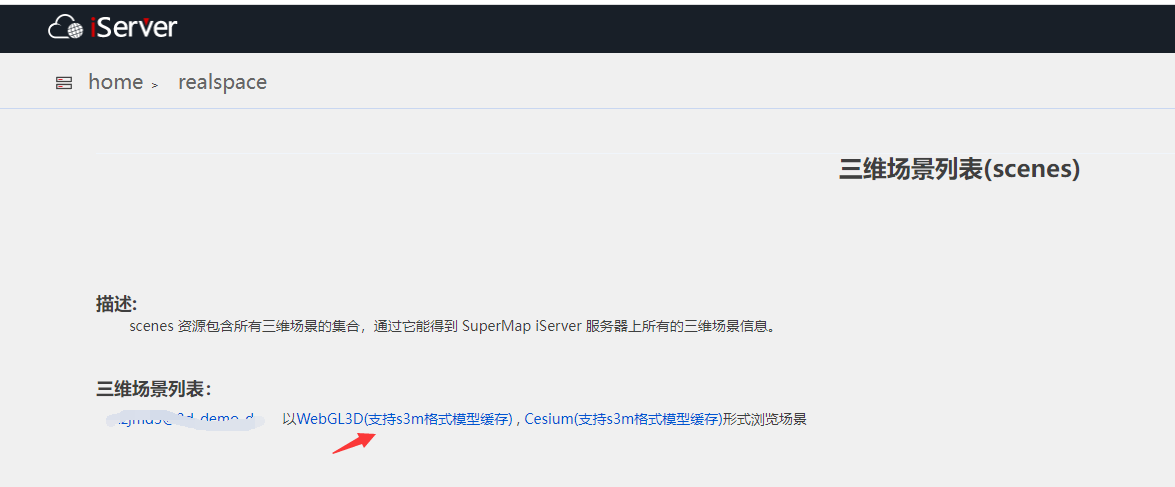Image resolution: width=1175 pixels, height=487 pixels.
Task: Click the 三维场景列表(scenes) heading
Action: click(x=959, y=169)
